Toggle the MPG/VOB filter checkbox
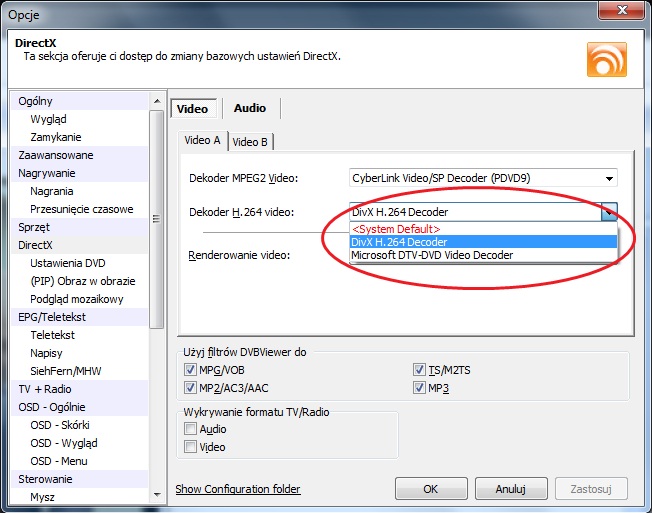This screenshot has height=513, width=652. [x=190, y=369]
